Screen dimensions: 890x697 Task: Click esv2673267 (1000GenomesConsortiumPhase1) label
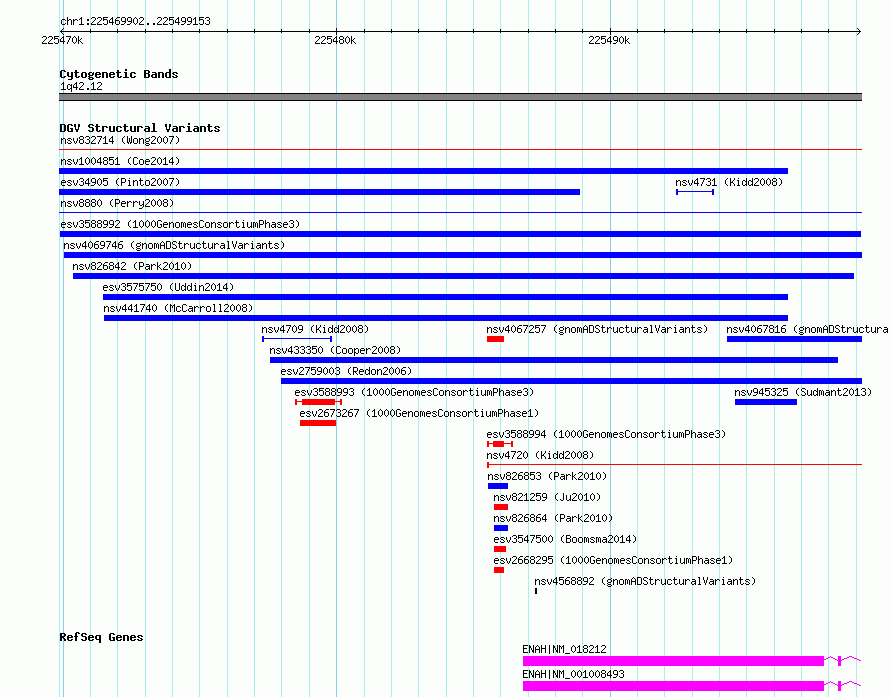click(419, 413)
